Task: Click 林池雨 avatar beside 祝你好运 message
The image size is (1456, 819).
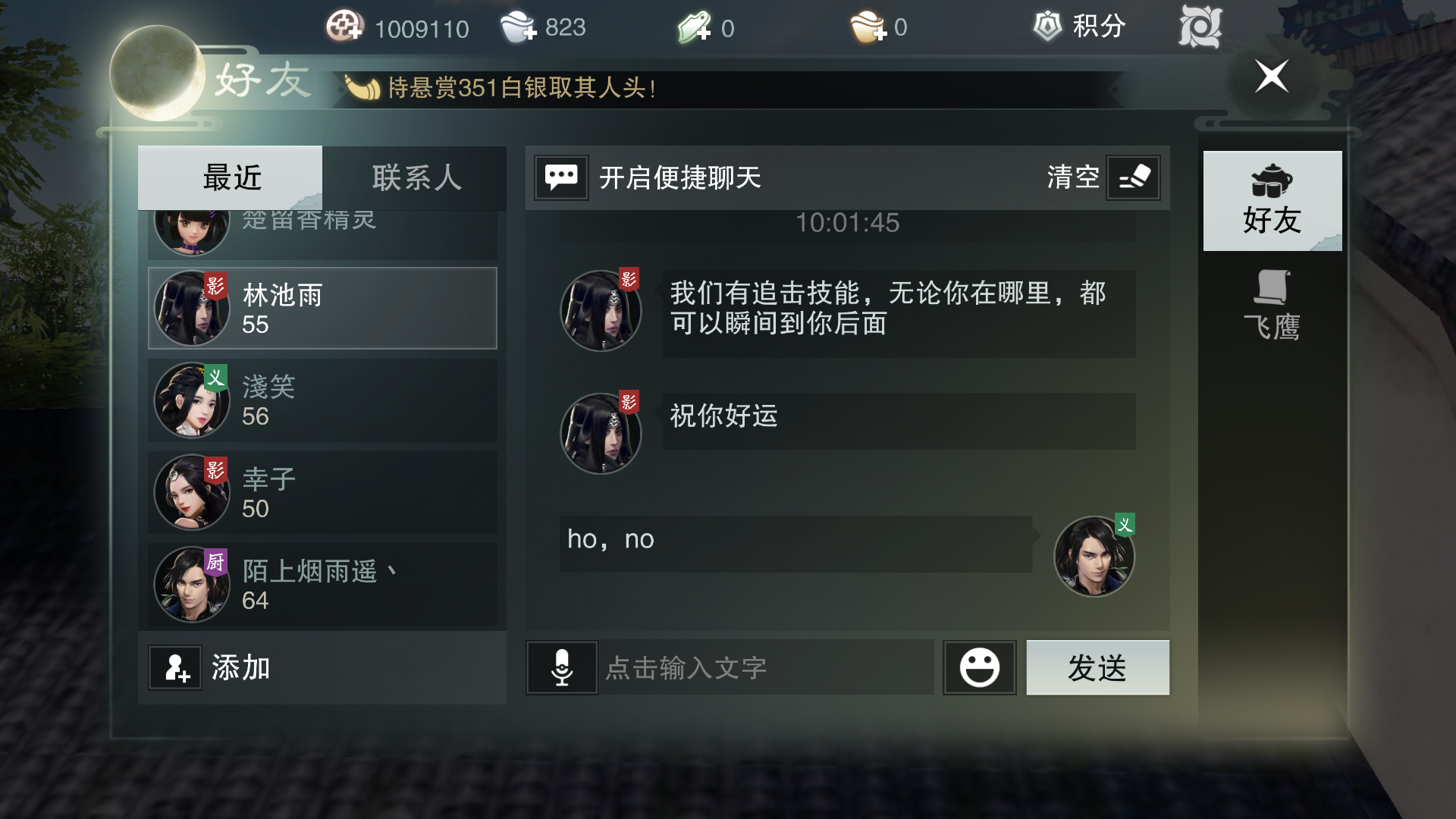Action: 601,433
